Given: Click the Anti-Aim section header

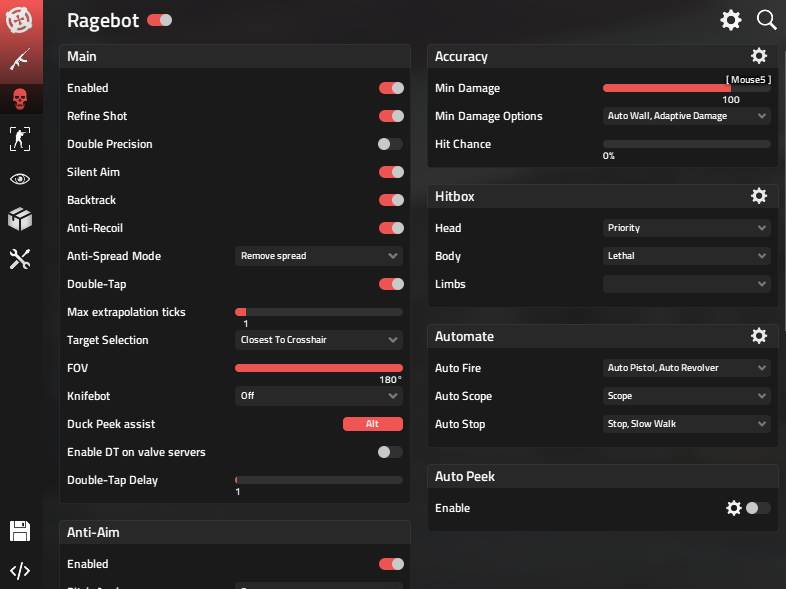Looking at the screenshot, I should pos(235,532).
